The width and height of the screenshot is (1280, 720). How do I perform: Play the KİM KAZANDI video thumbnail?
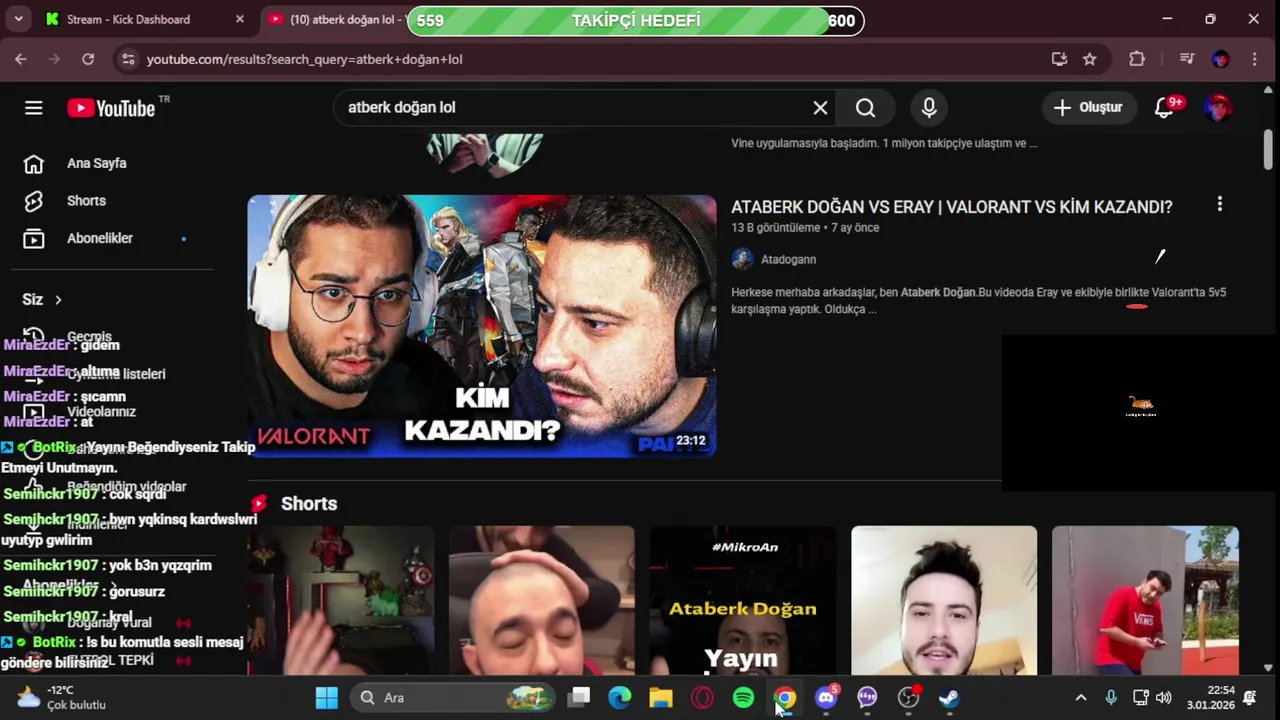(482, 326)
